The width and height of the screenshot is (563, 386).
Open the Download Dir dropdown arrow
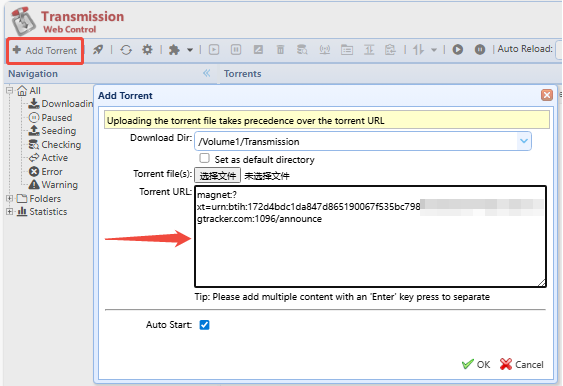point(524,141)
